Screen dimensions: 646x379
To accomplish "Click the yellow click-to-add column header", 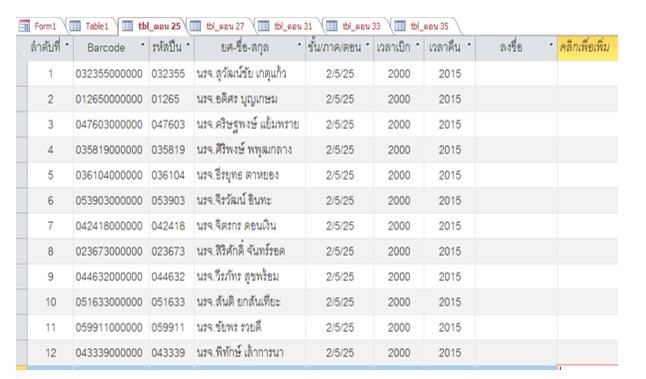I will click(x=587, y=48).
